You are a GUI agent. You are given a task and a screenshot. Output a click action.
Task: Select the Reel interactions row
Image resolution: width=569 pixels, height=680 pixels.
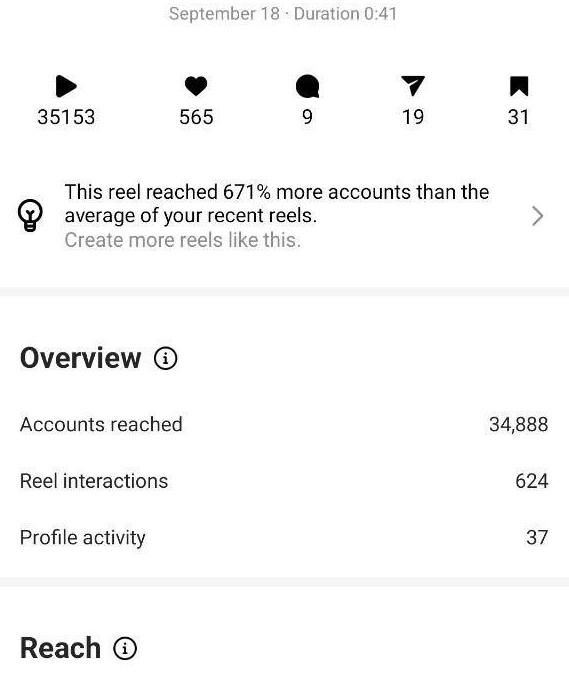tap(284, 481)
